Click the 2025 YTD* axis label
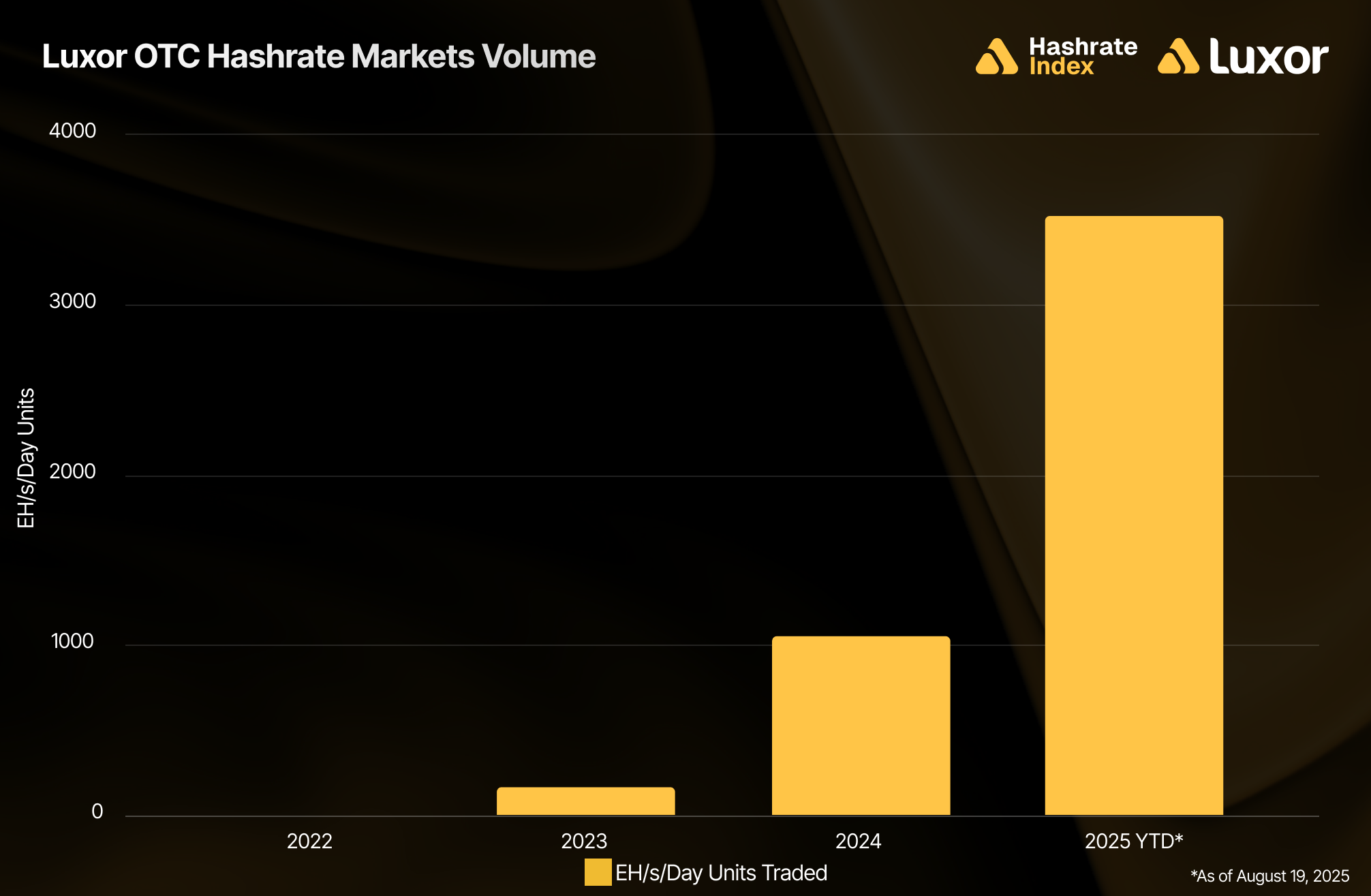 pyautogui.click(x=1133, y=841)
